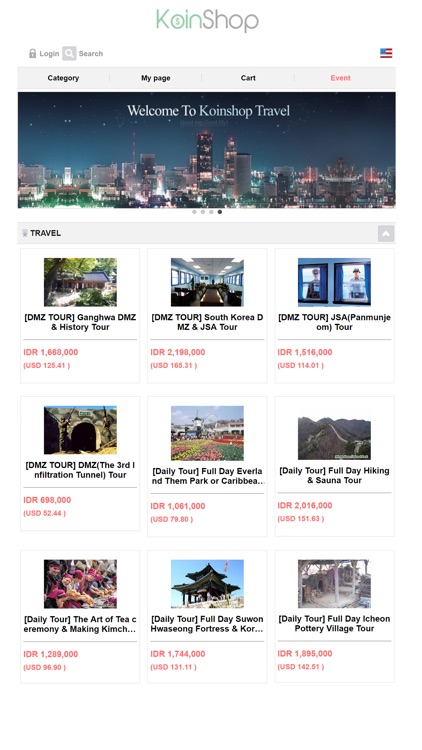
Task: Click the Login lock icon
Action: (33, 53)
